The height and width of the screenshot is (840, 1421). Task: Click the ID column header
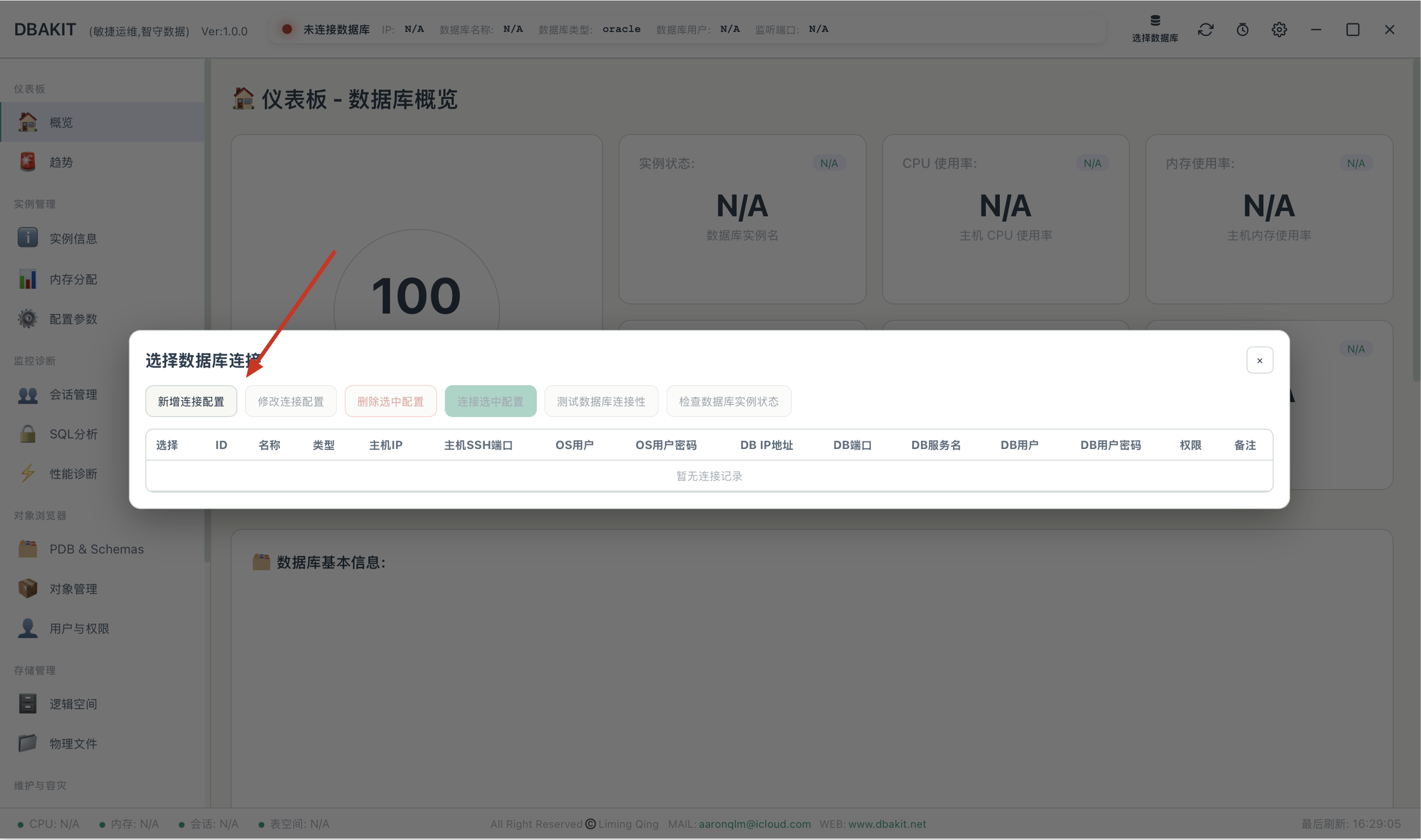point(221,445)
